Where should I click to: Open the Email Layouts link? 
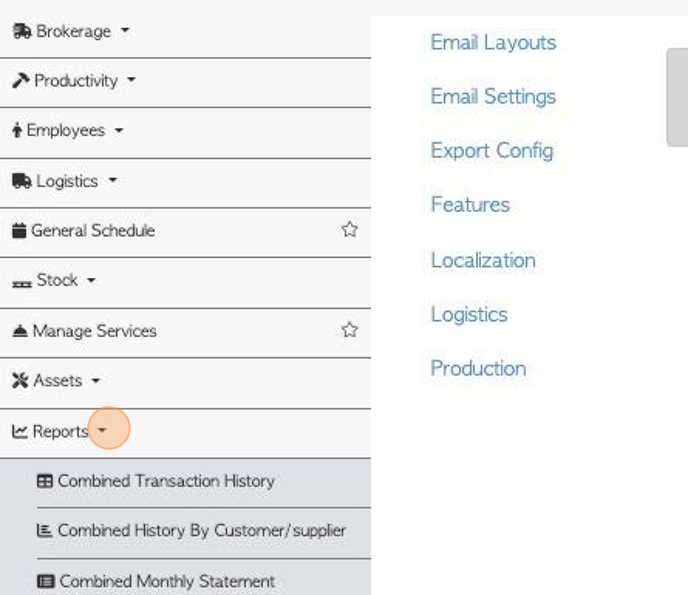click(x=493, y=43)
